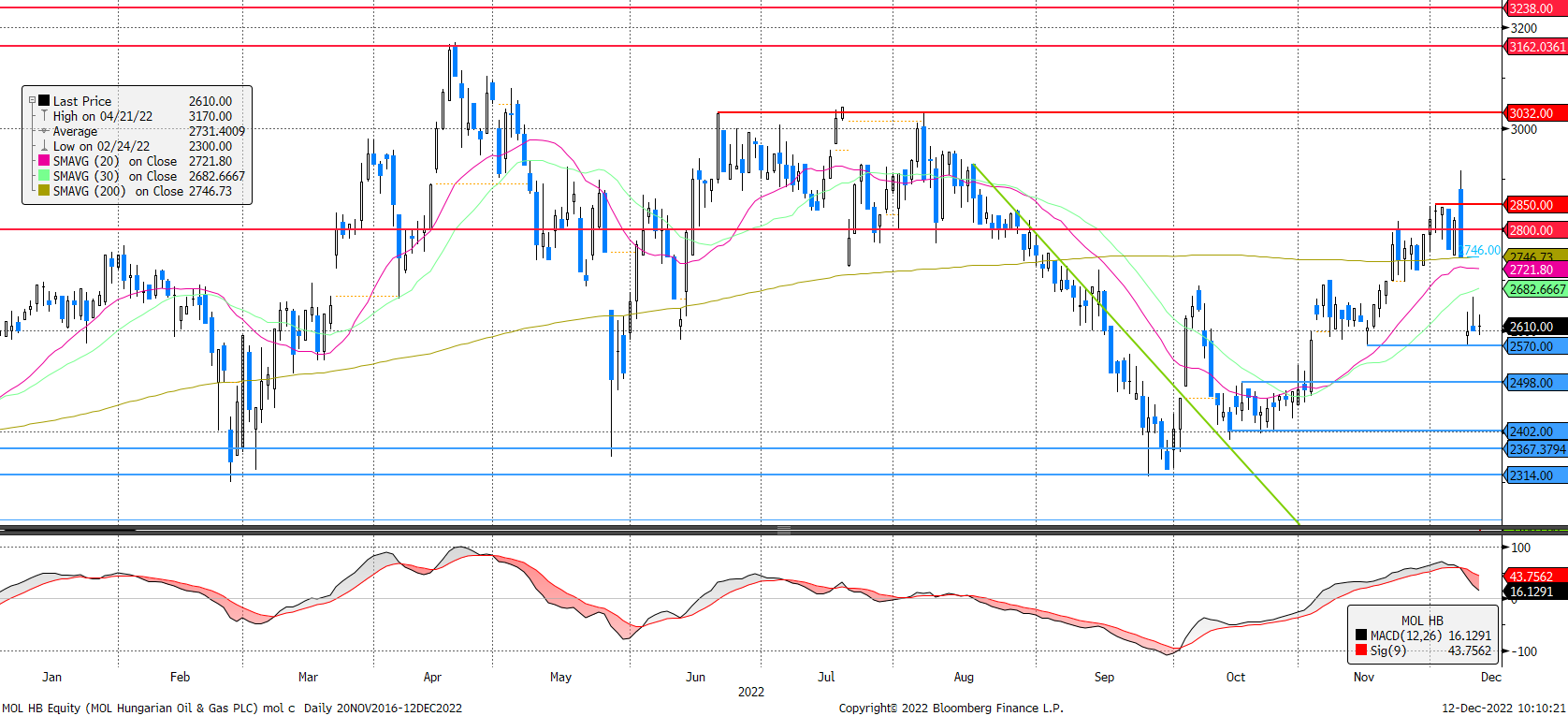Click the Nov label on time axis

[1364, 677]
